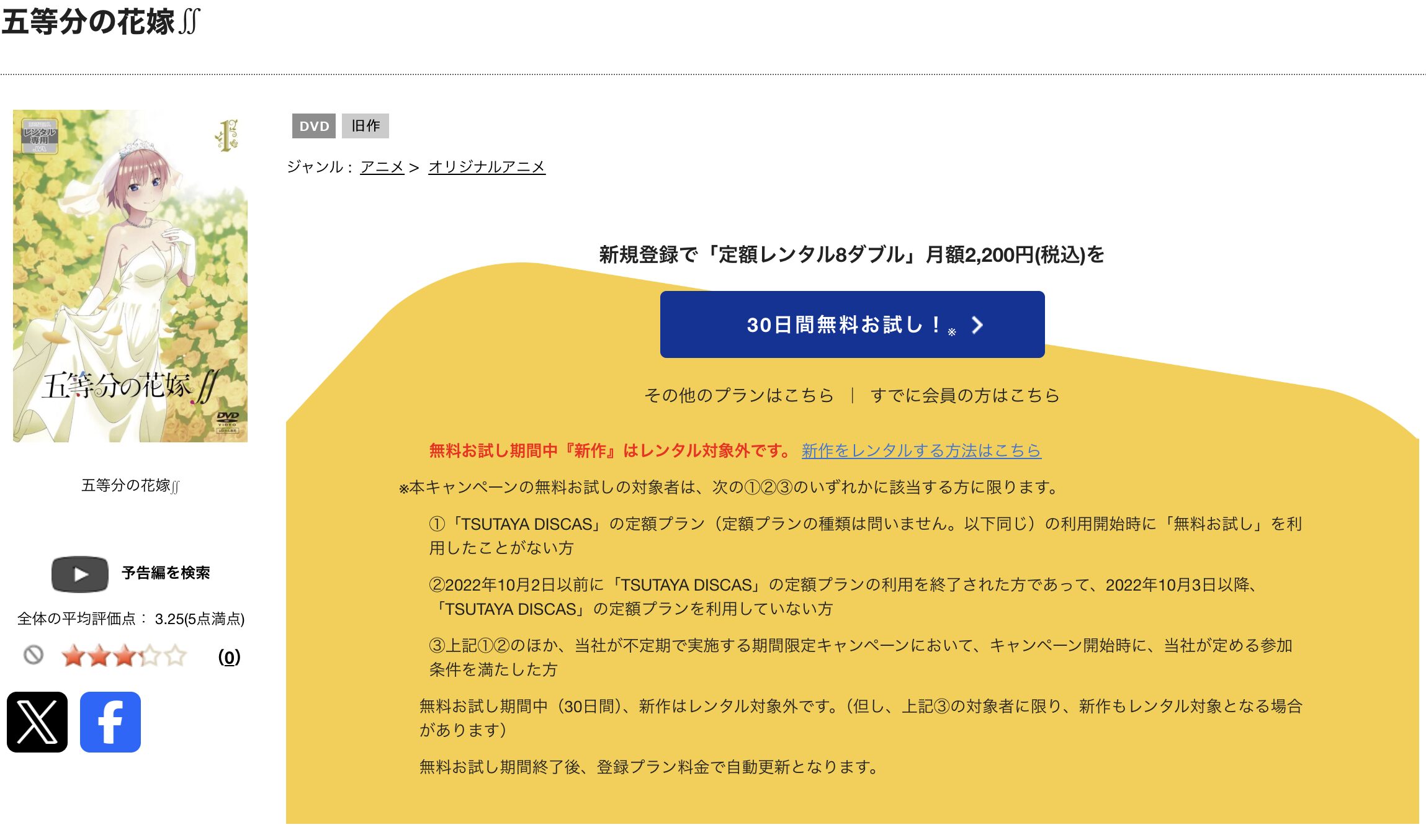Click the average rating 3.25 text

131,619
